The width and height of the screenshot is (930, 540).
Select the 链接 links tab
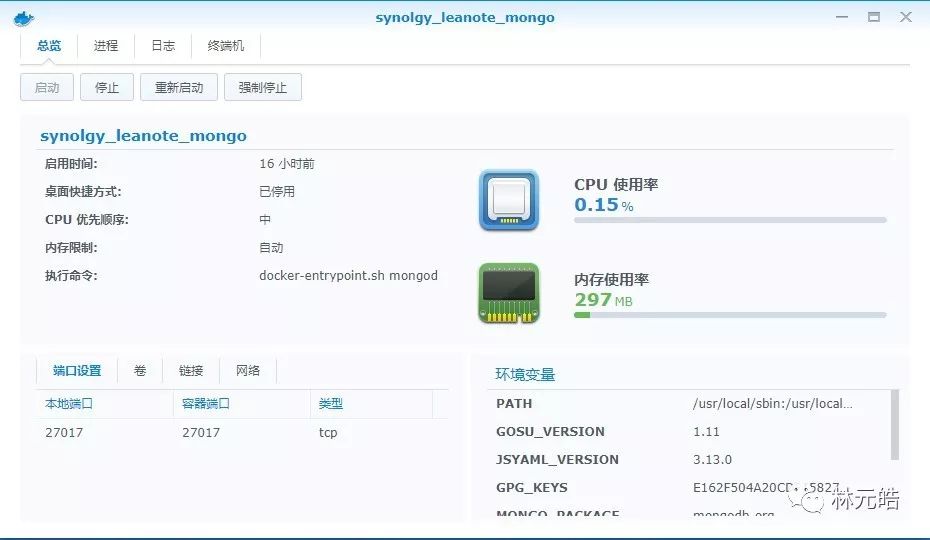(x=191, y=371)
